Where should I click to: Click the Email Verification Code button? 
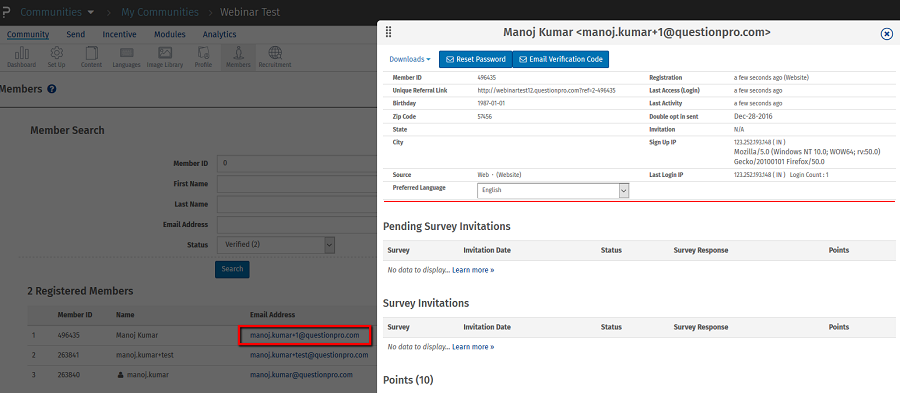[x=561, y=59]
